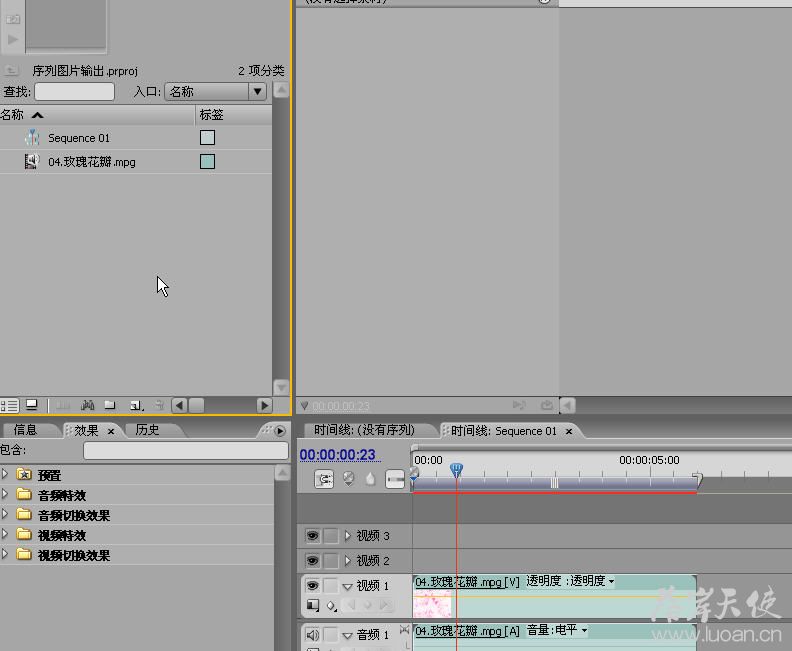792x651 pixels.
Task: Click the Delete trash icon in project panel
Action: coord(160,405)
